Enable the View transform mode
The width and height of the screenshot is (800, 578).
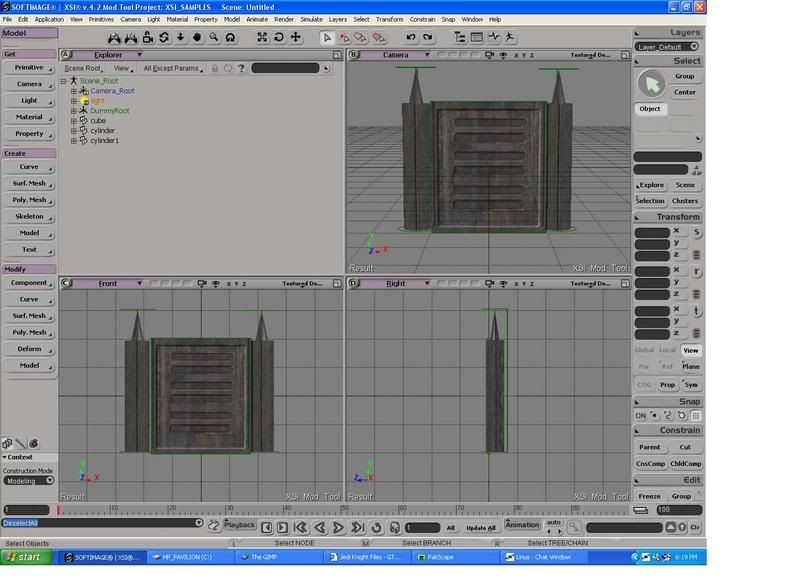(690, 350)
